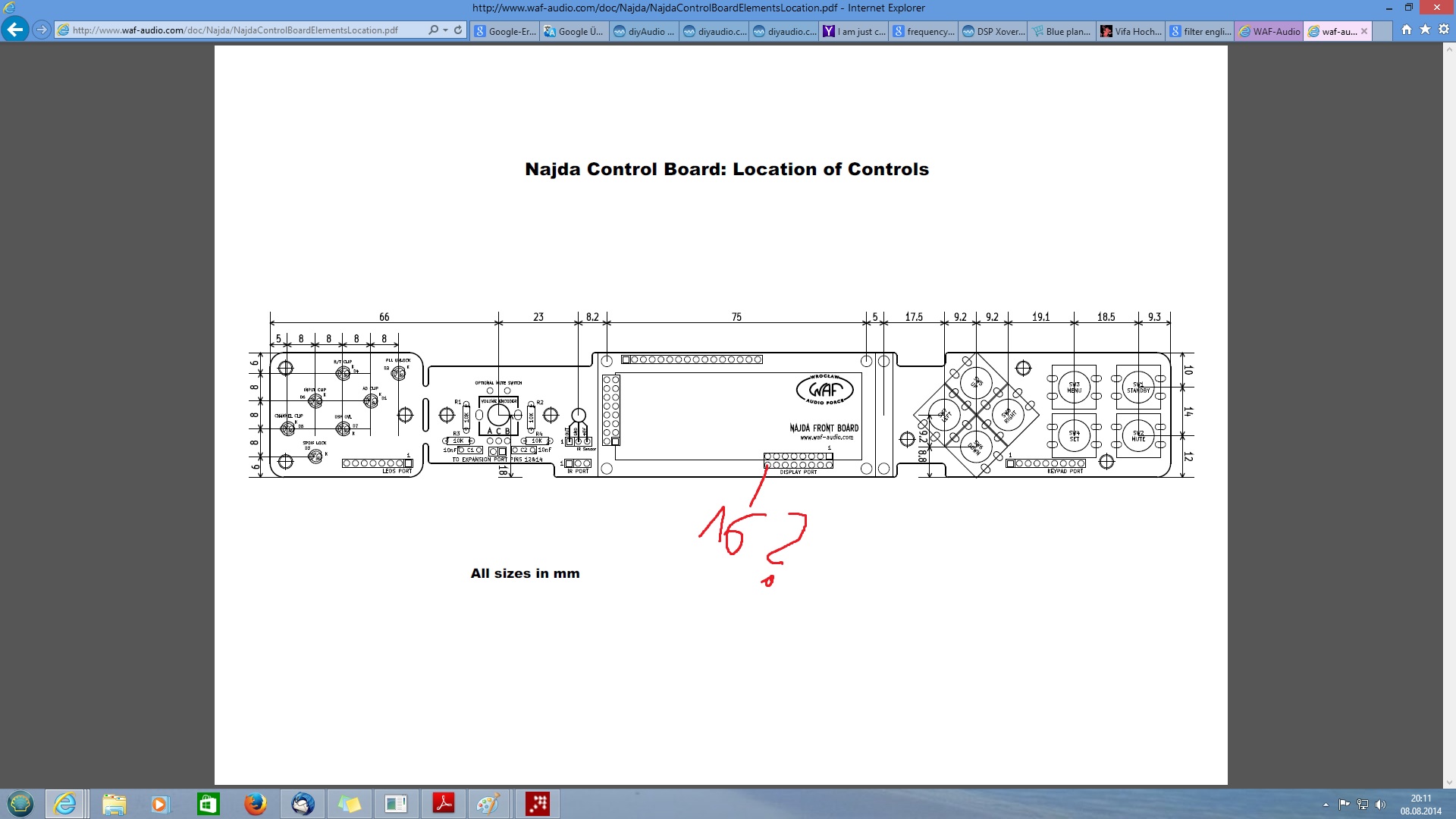The width and height of the screenshot is (1456, 819).
Task: Open the volume speaker tray icon
Action: [1380, 805]
